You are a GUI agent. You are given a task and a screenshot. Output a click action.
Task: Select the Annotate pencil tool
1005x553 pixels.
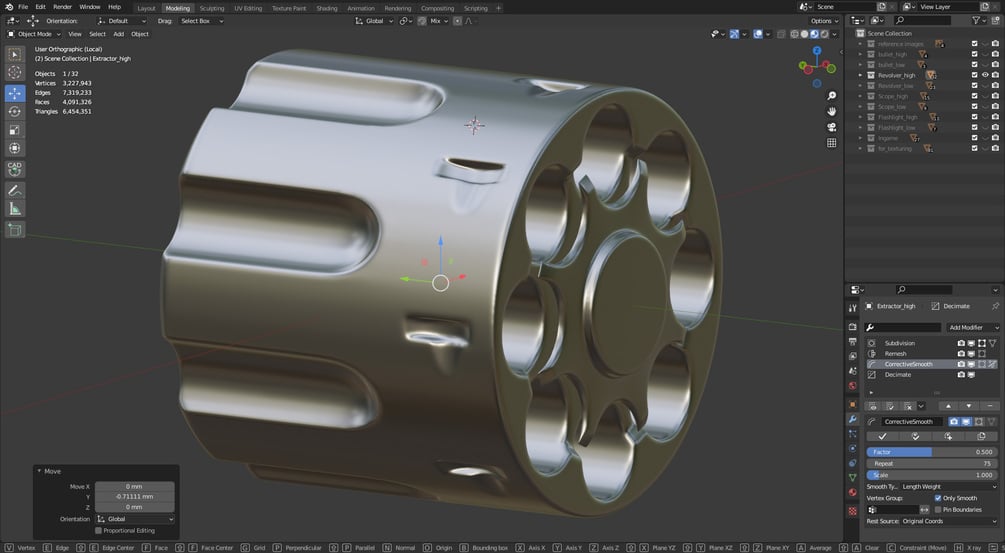point(15,190)
